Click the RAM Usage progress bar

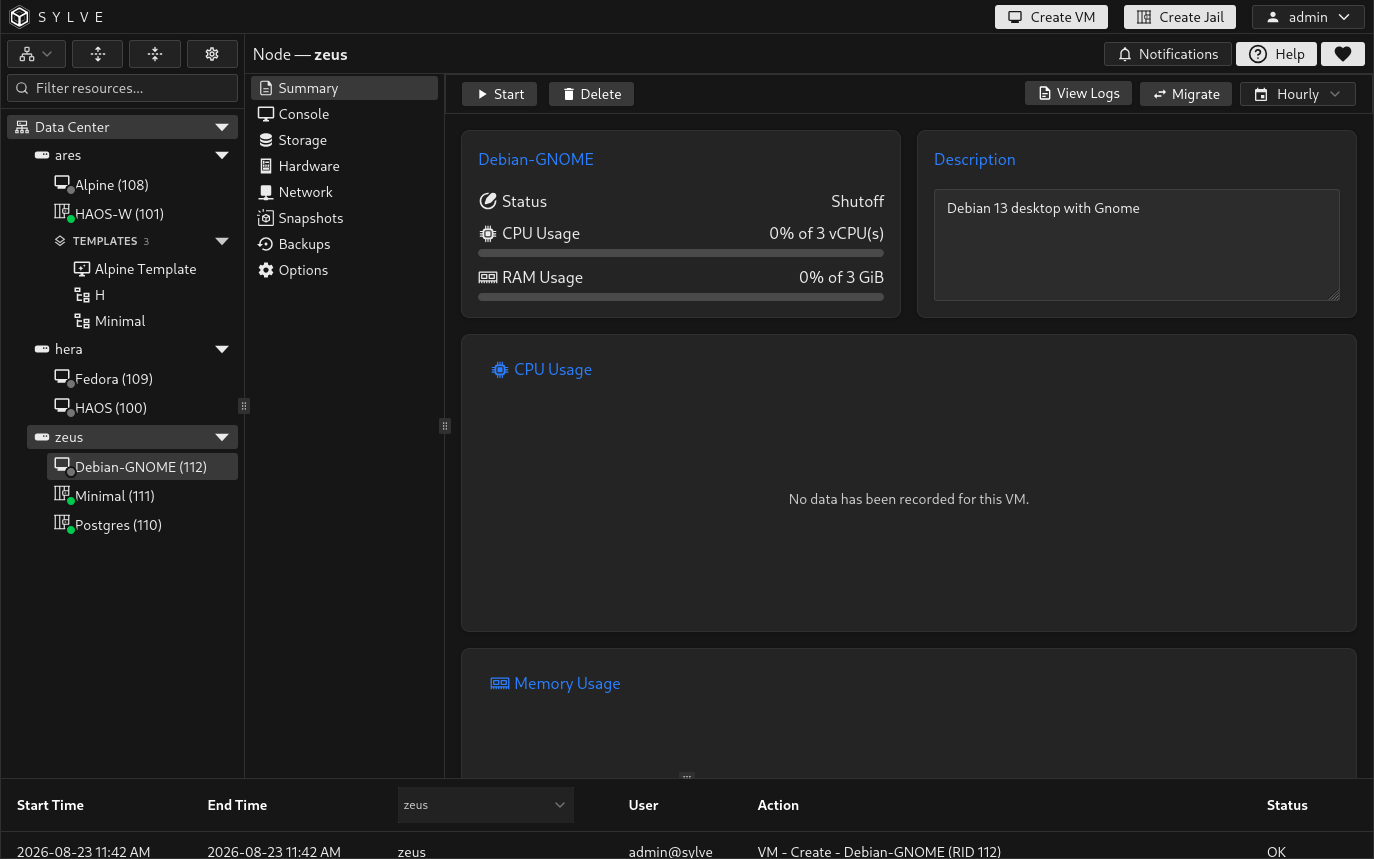tap(681, 297)
